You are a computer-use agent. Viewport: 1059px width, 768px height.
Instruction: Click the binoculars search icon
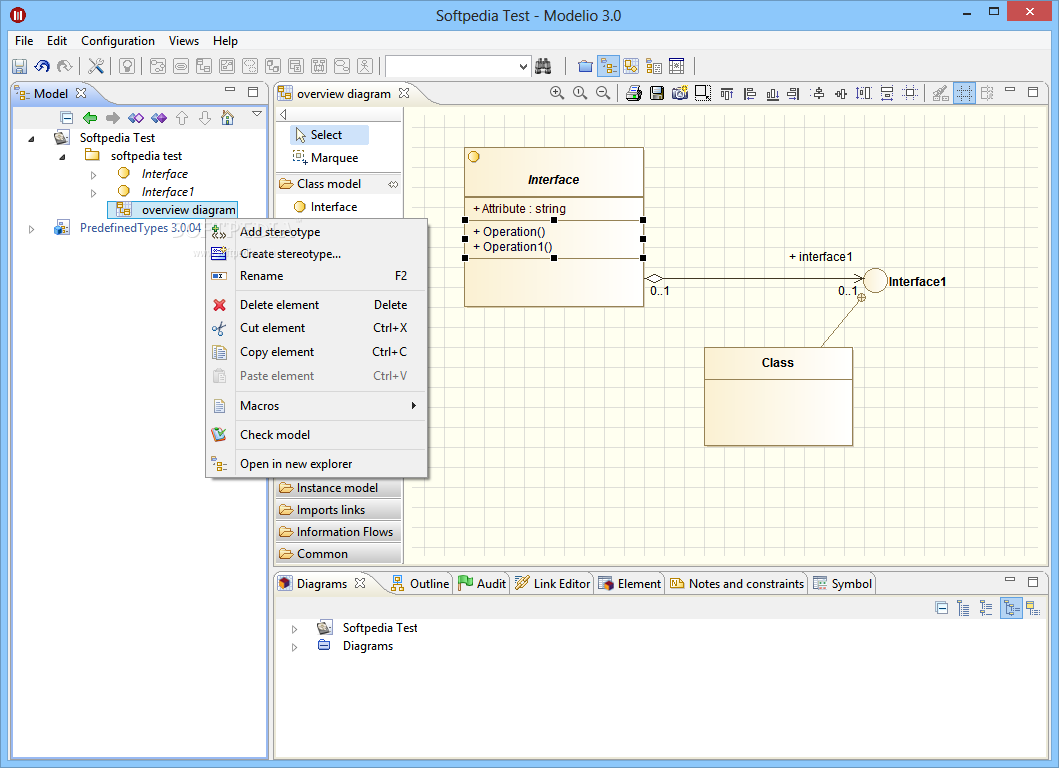pos(543,66)
